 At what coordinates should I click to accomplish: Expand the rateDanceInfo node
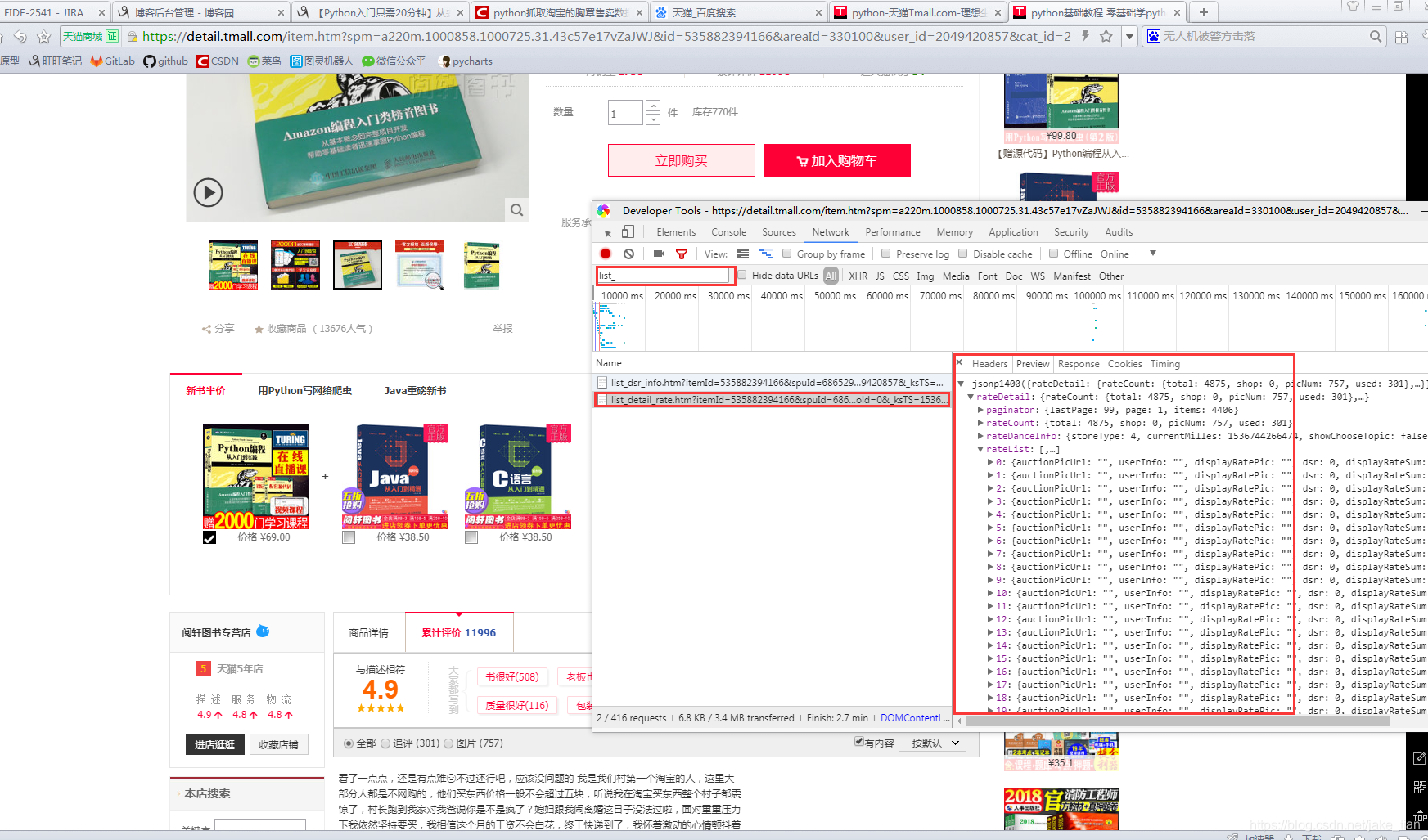pos(981,436)
